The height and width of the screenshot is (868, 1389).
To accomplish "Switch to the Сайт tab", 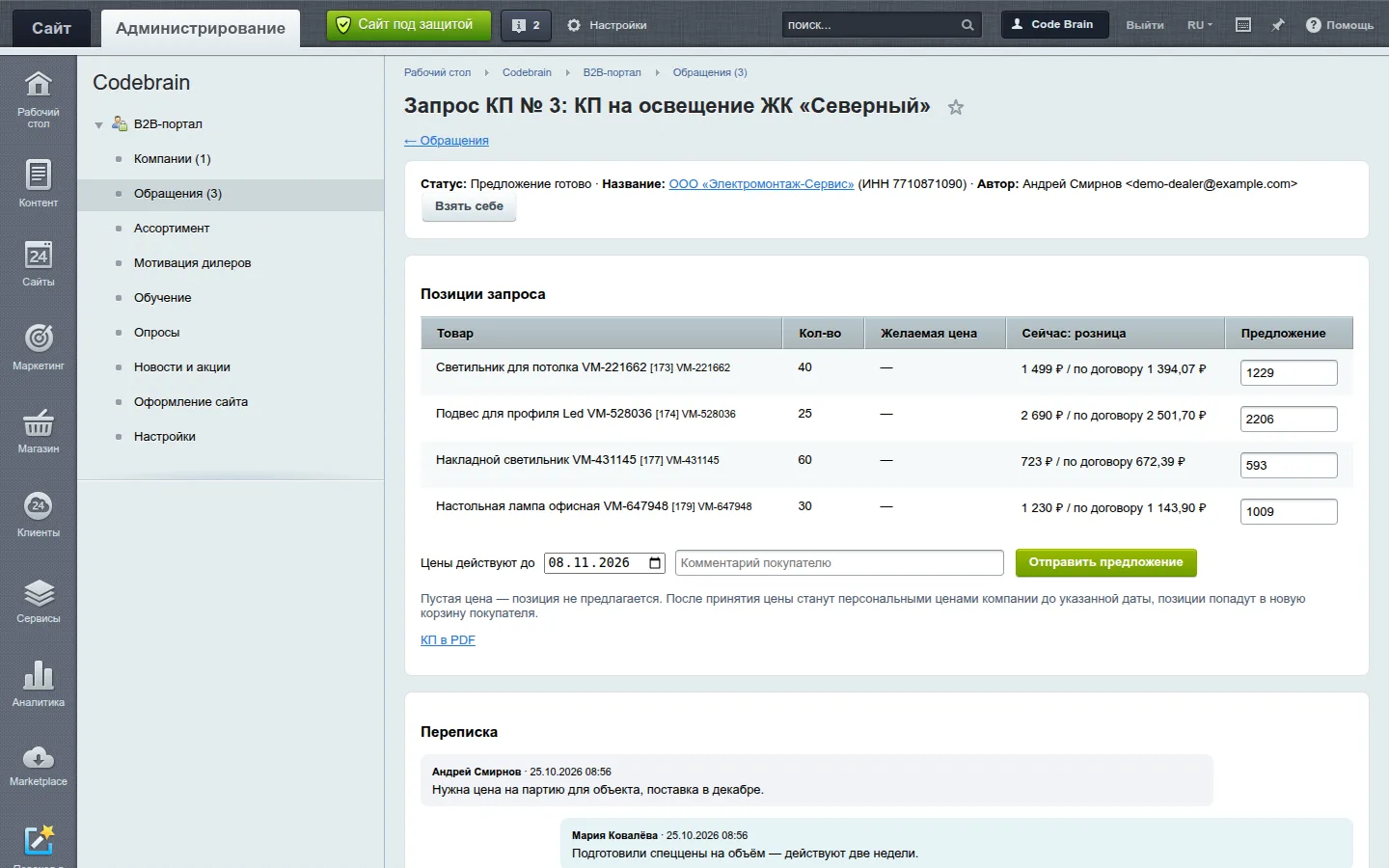I will click(51, 28).
